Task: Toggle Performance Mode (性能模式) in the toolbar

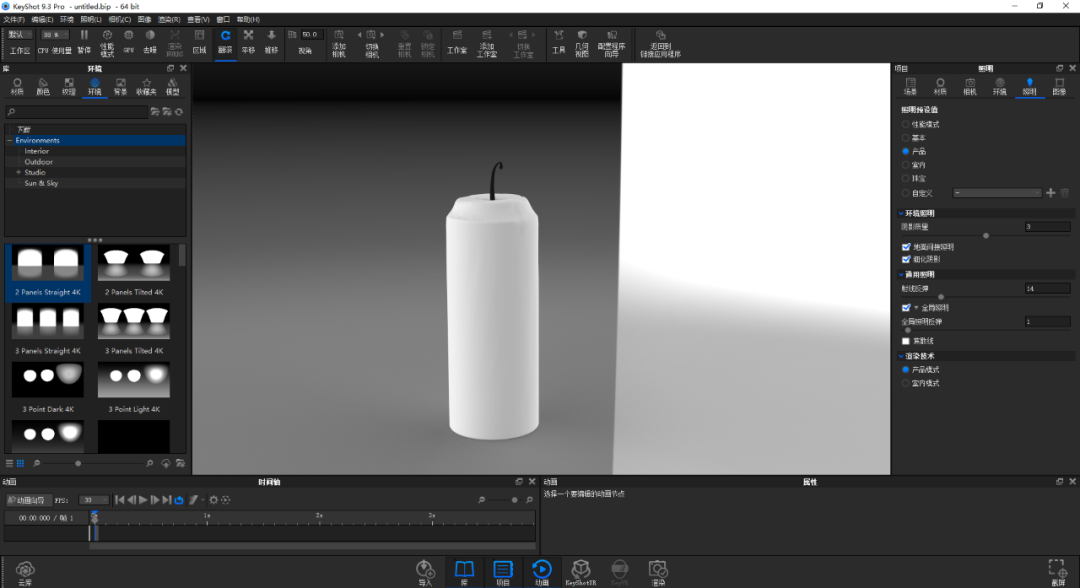Action: tap(107, 43)
